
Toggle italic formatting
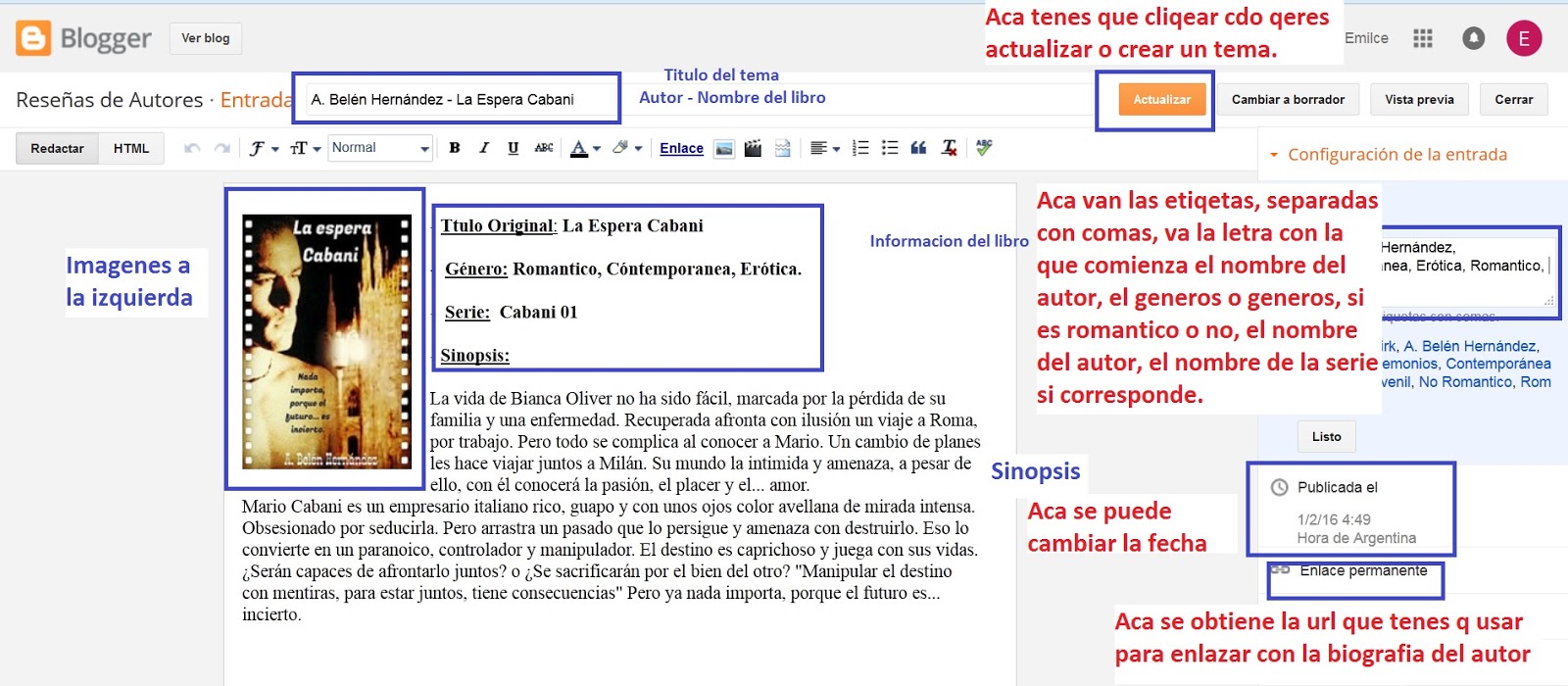(x=483, y=148)
